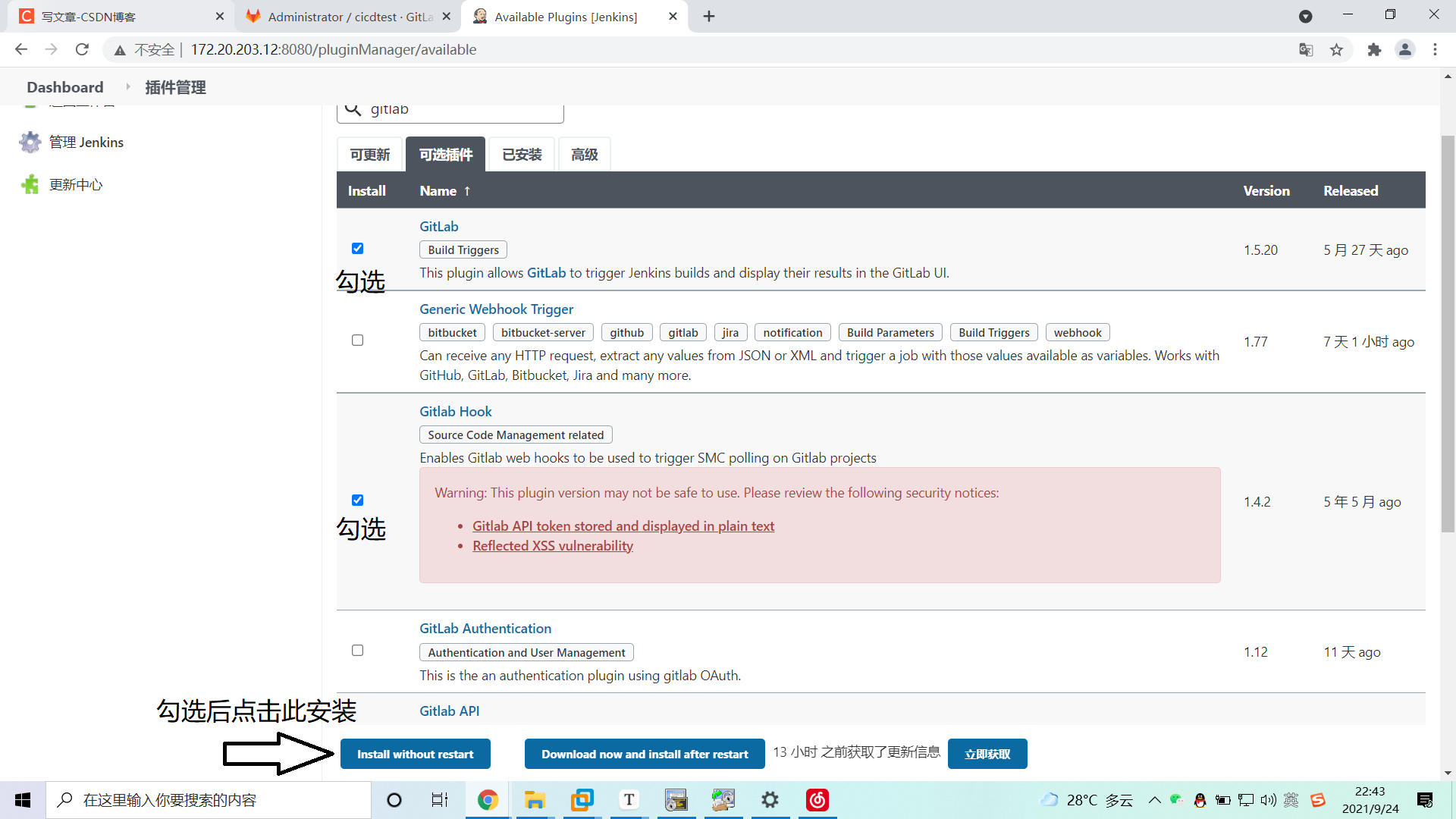Bookmark page with the star icon
1456x819 pixels.
tap(1336, 49)
